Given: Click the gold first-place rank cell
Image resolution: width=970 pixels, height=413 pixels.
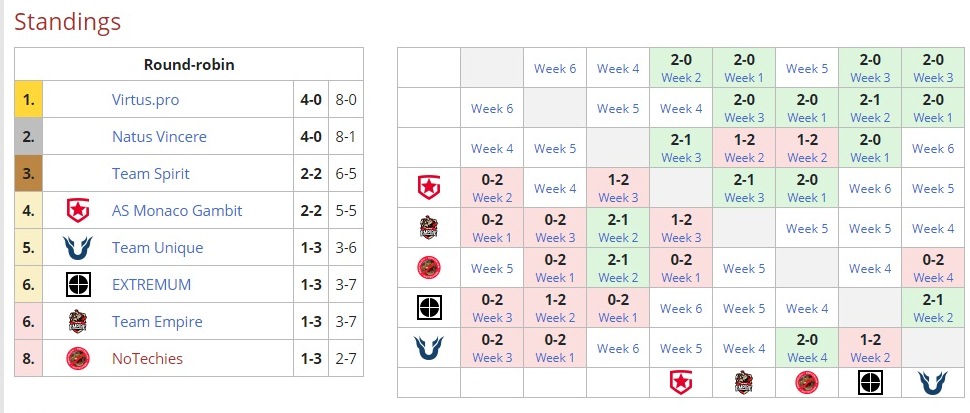Looking at the screenshot, I should 29,100.
